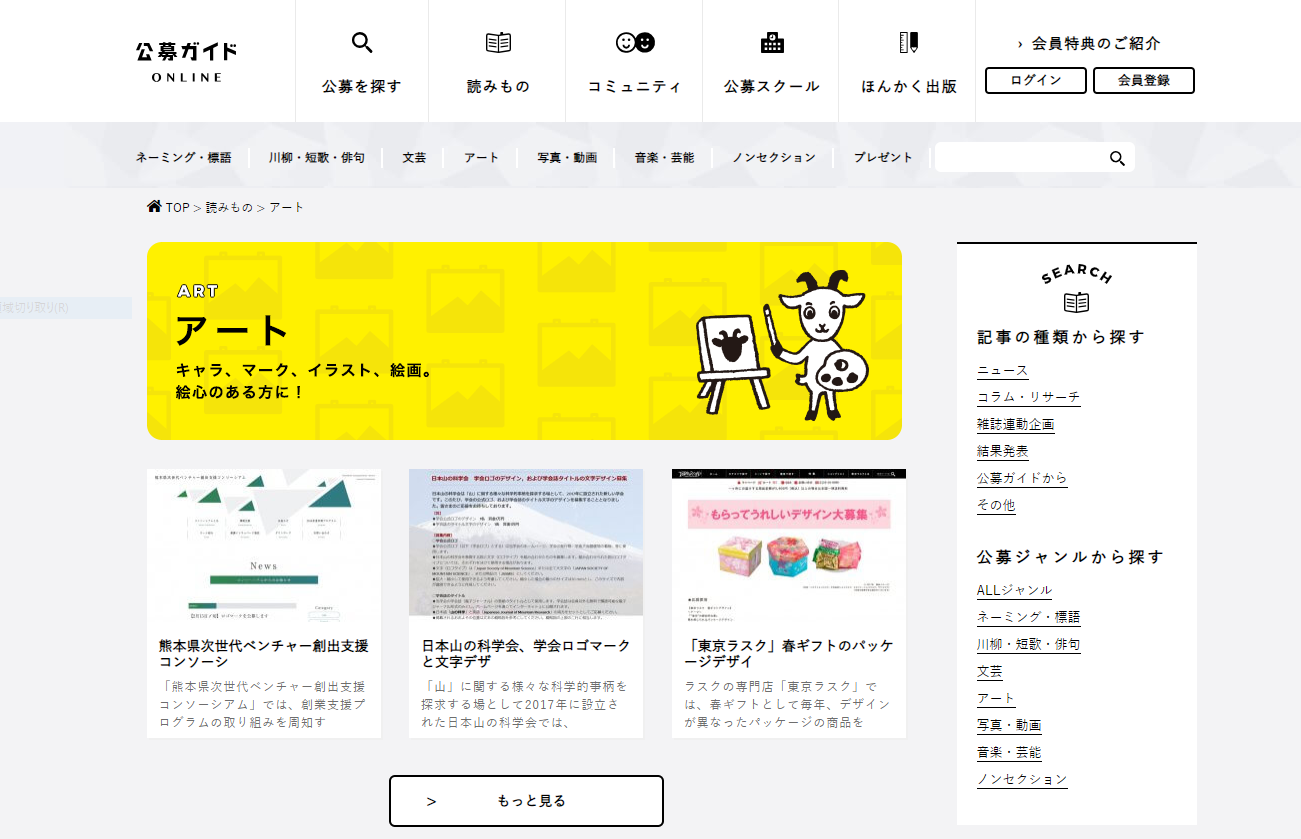Select アート in sidebar genres
The image size is (1301, 839).
996,698
